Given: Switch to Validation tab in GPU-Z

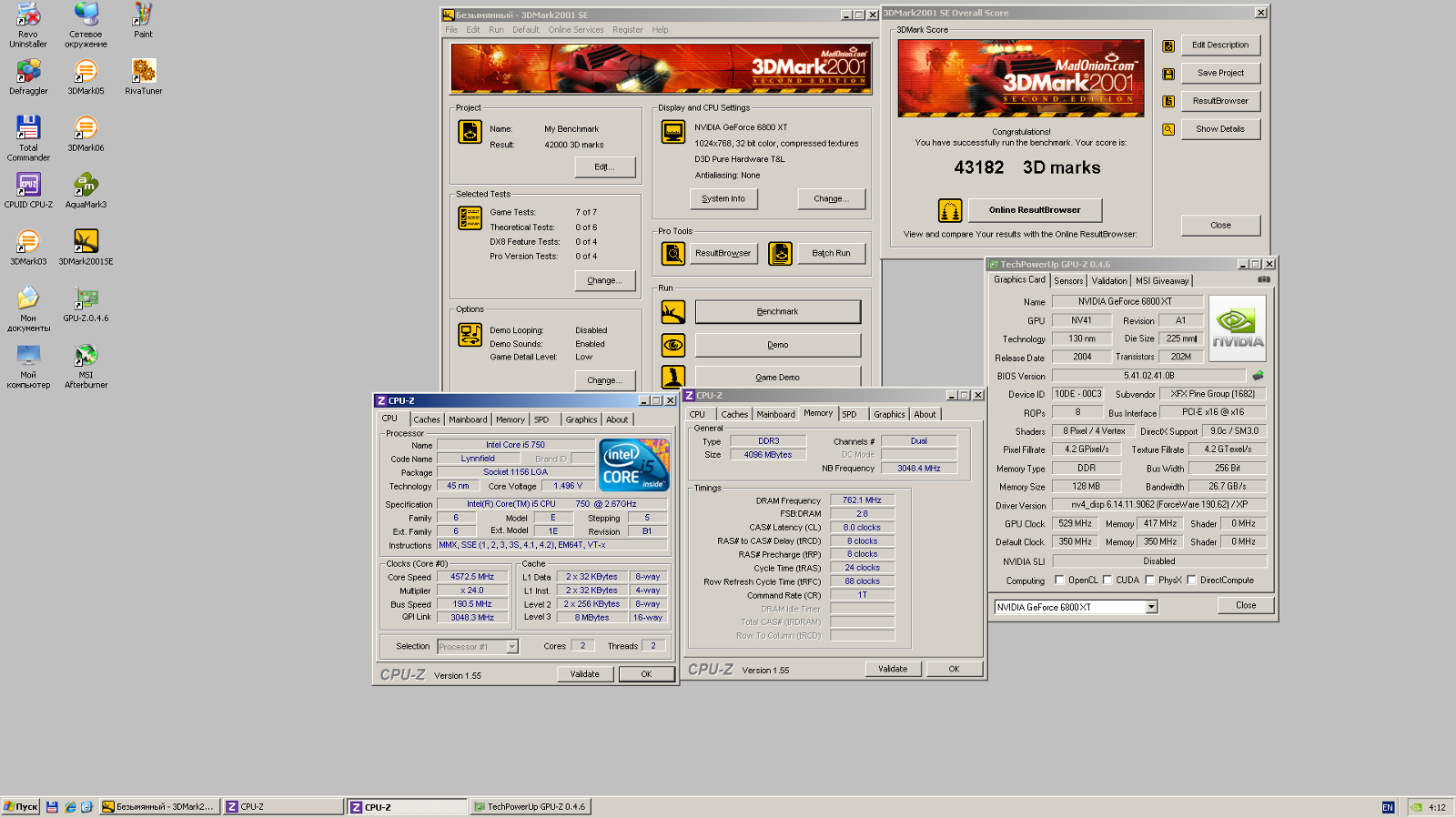Looking at the screenshot, I should [x=1109, y=281].
